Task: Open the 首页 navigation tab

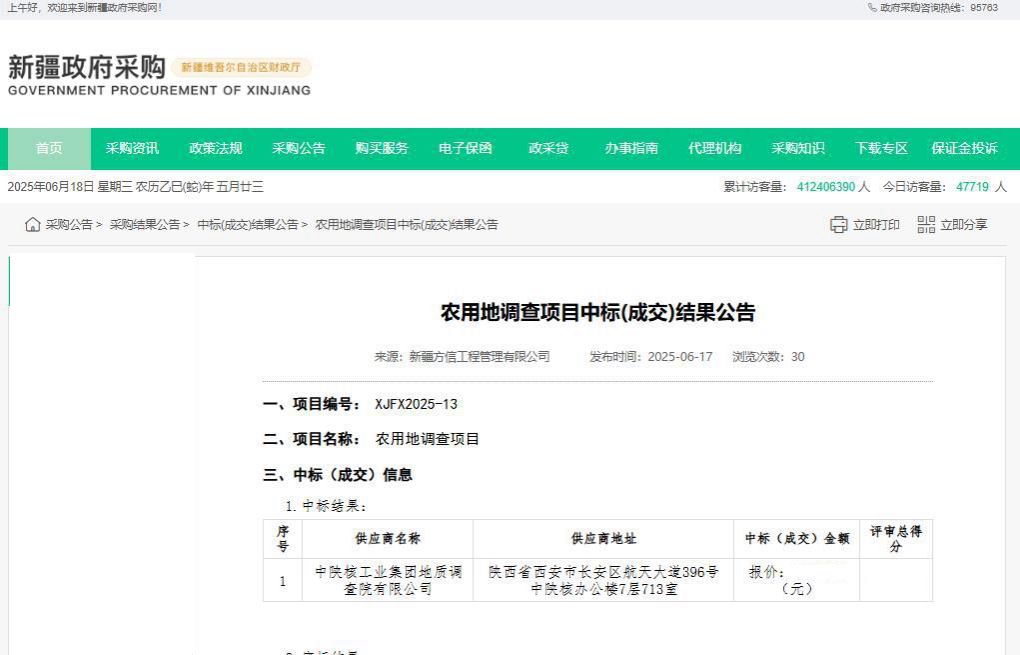Action: [49, 149]
